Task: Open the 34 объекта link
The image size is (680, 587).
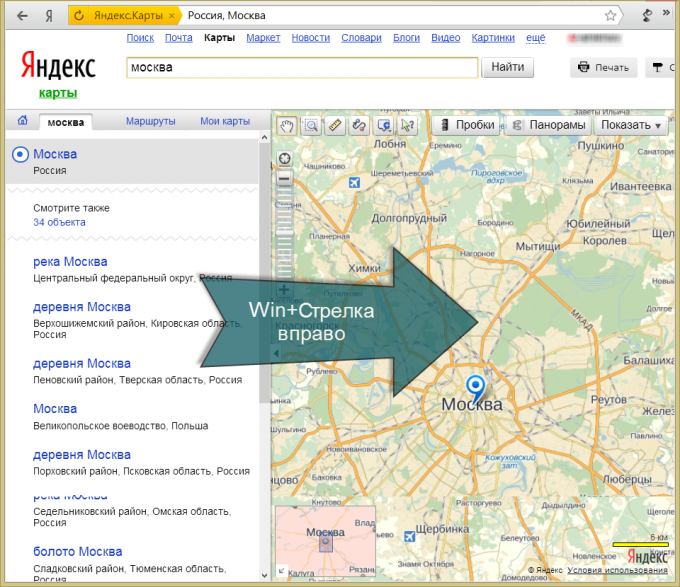Action: coord(59,222)
